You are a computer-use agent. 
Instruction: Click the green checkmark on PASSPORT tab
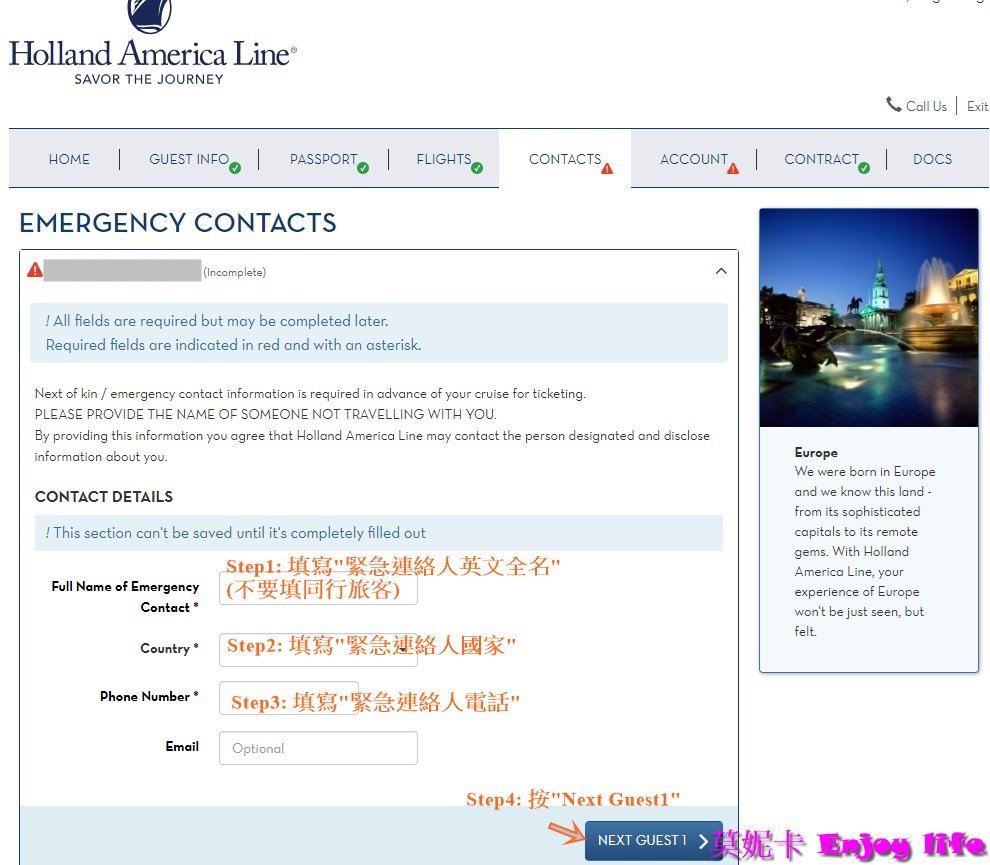click(x=364, y=167)
